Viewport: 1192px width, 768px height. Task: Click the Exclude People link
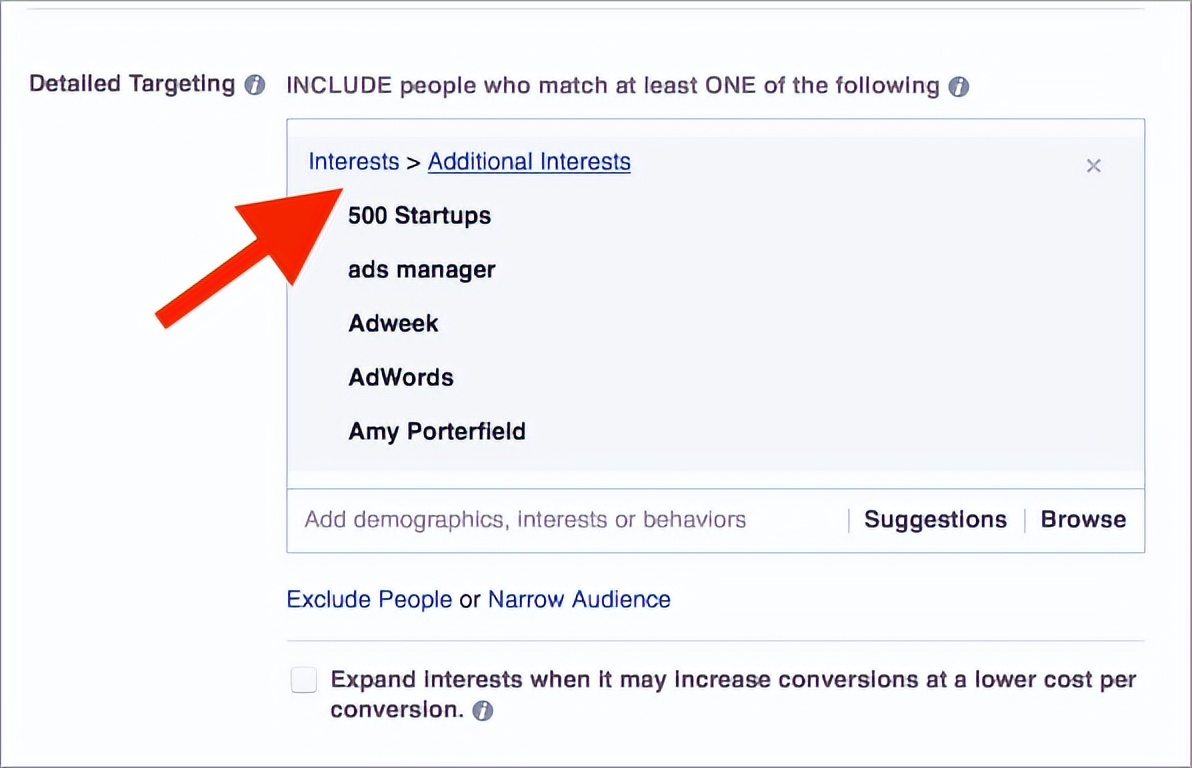point(369,600)
